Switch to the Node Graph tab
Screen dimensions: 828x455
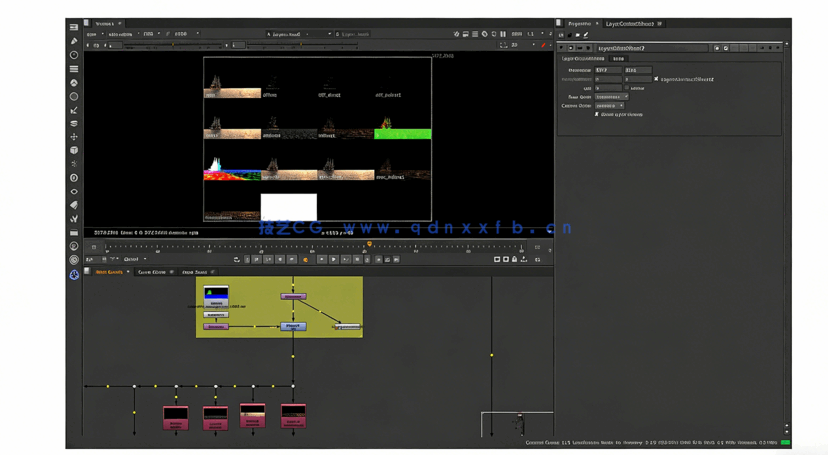point(110,272)
